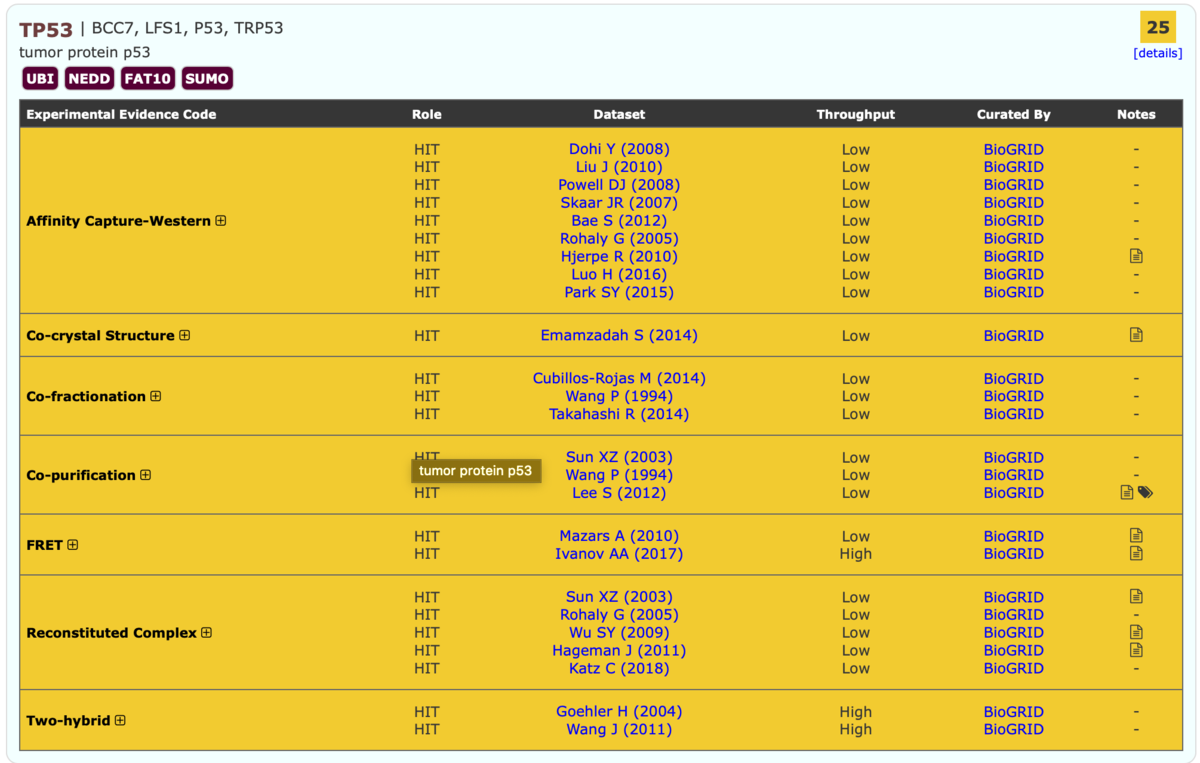Open the Dohi Y (2008) dataset
Viewport: 1200px width, 763px height.
pyautogui.click(x=619, y=149)
